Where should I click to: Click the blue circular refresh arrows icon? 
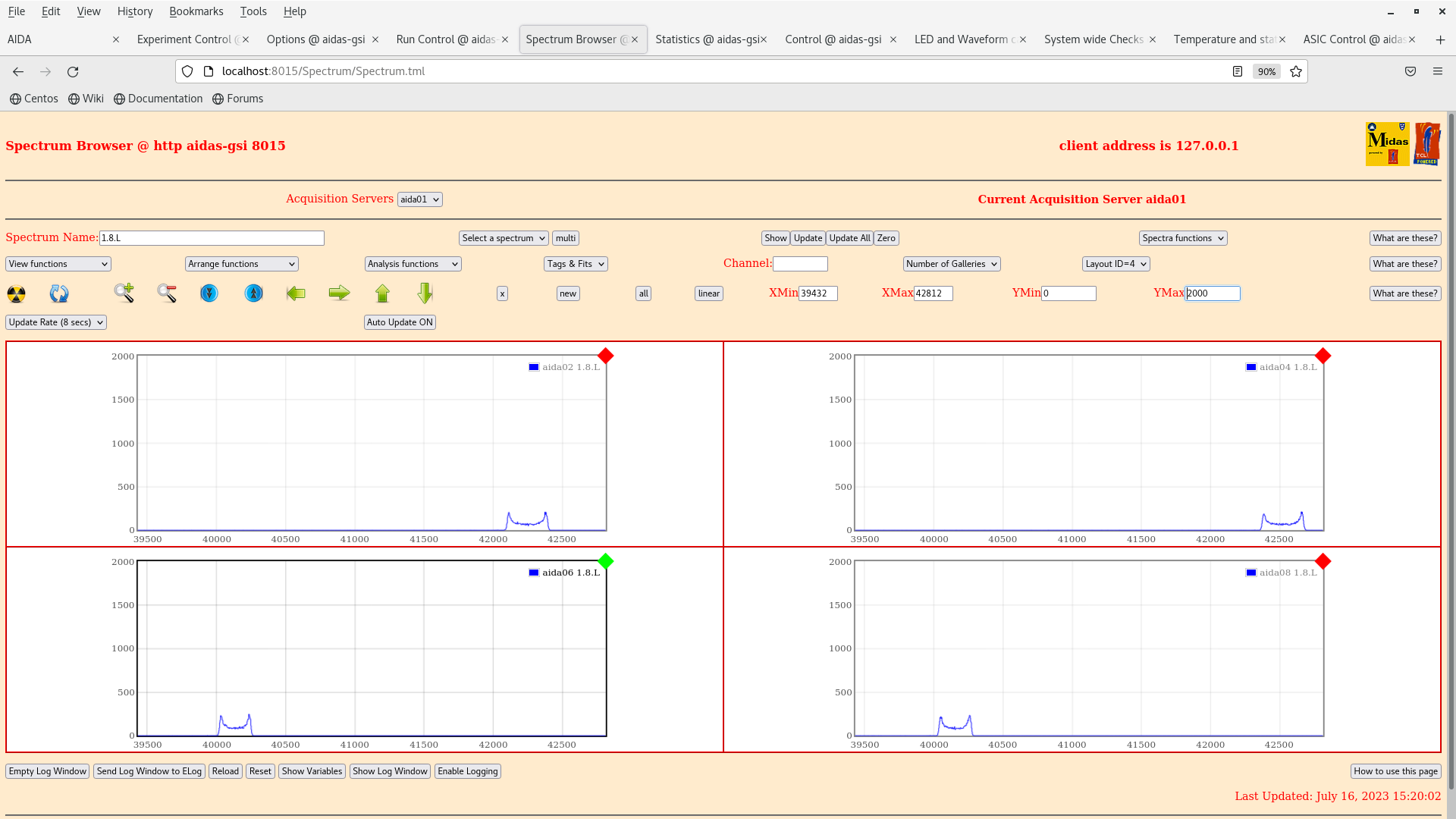coord(59,293)
